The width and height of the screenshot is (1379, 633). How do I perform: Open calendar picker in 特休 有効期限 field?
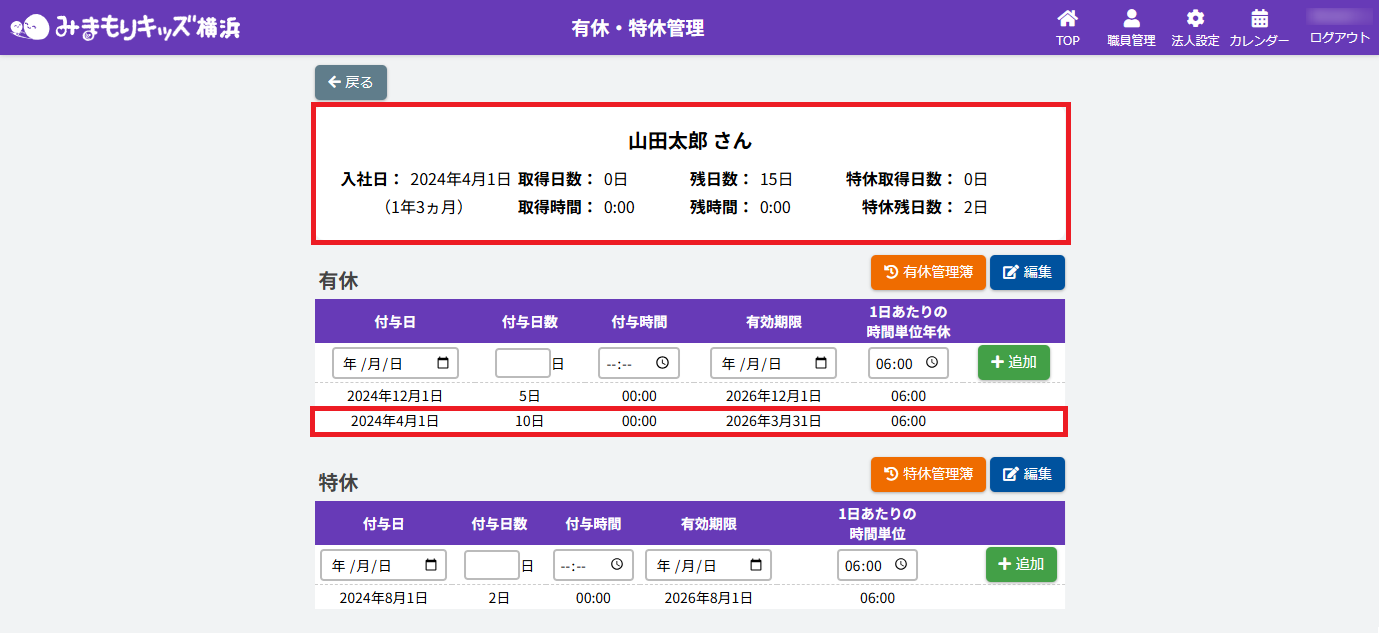756,565
